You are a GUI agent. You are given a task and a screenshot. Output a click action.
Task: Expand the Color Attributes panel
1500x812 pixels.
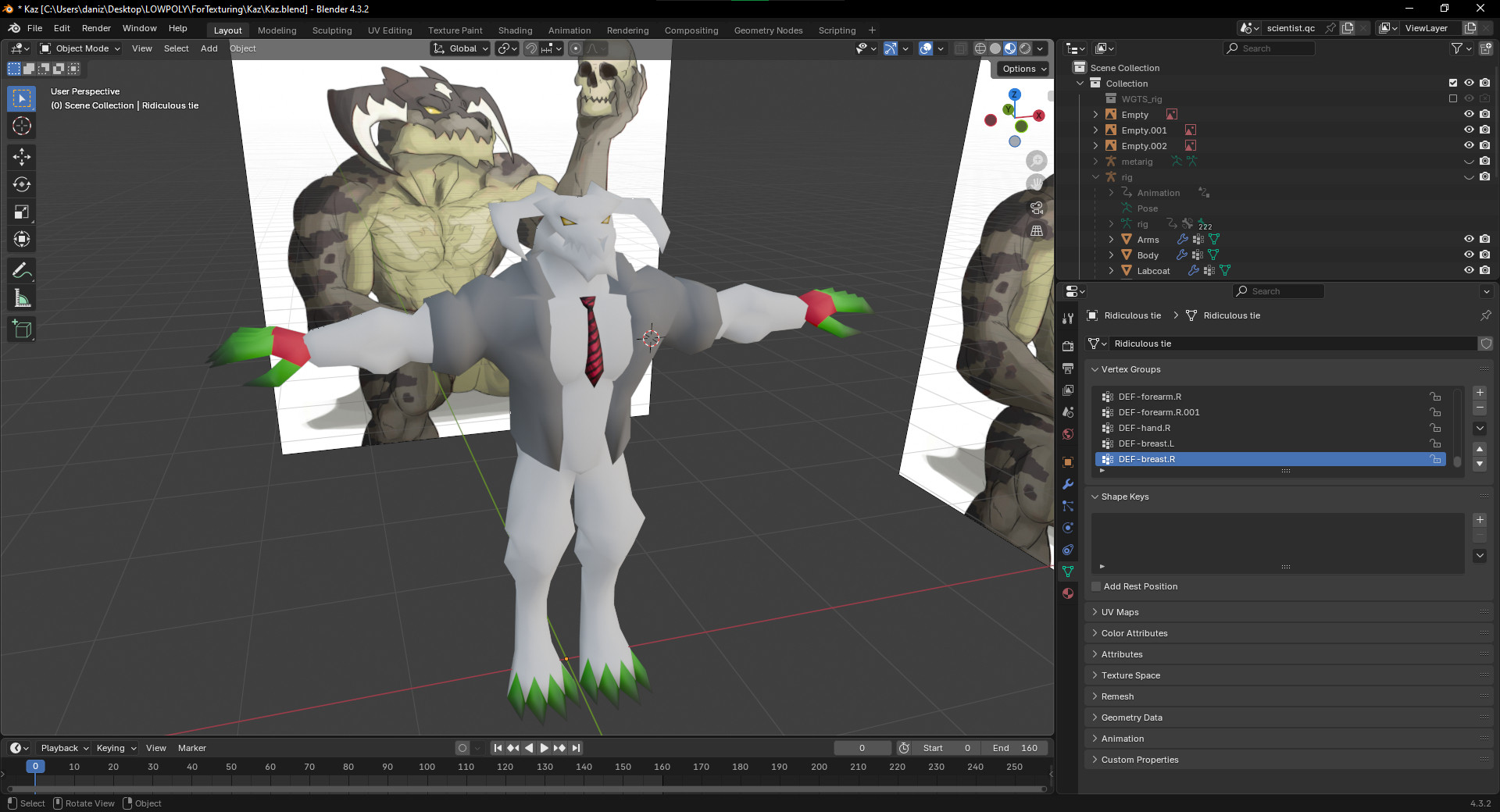tap(1134, 633)
